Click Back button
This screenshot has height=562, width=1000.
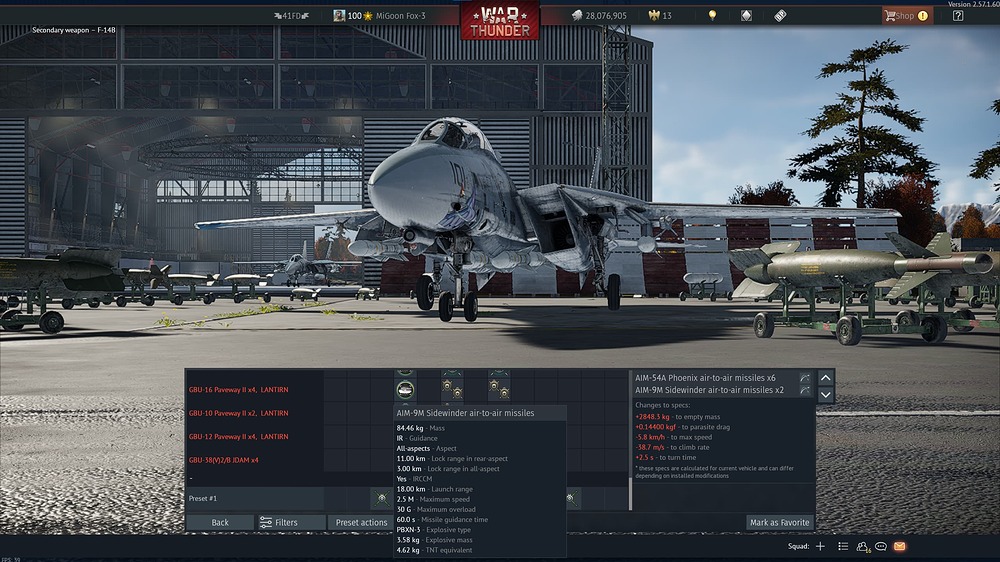[x=220, y=522]
